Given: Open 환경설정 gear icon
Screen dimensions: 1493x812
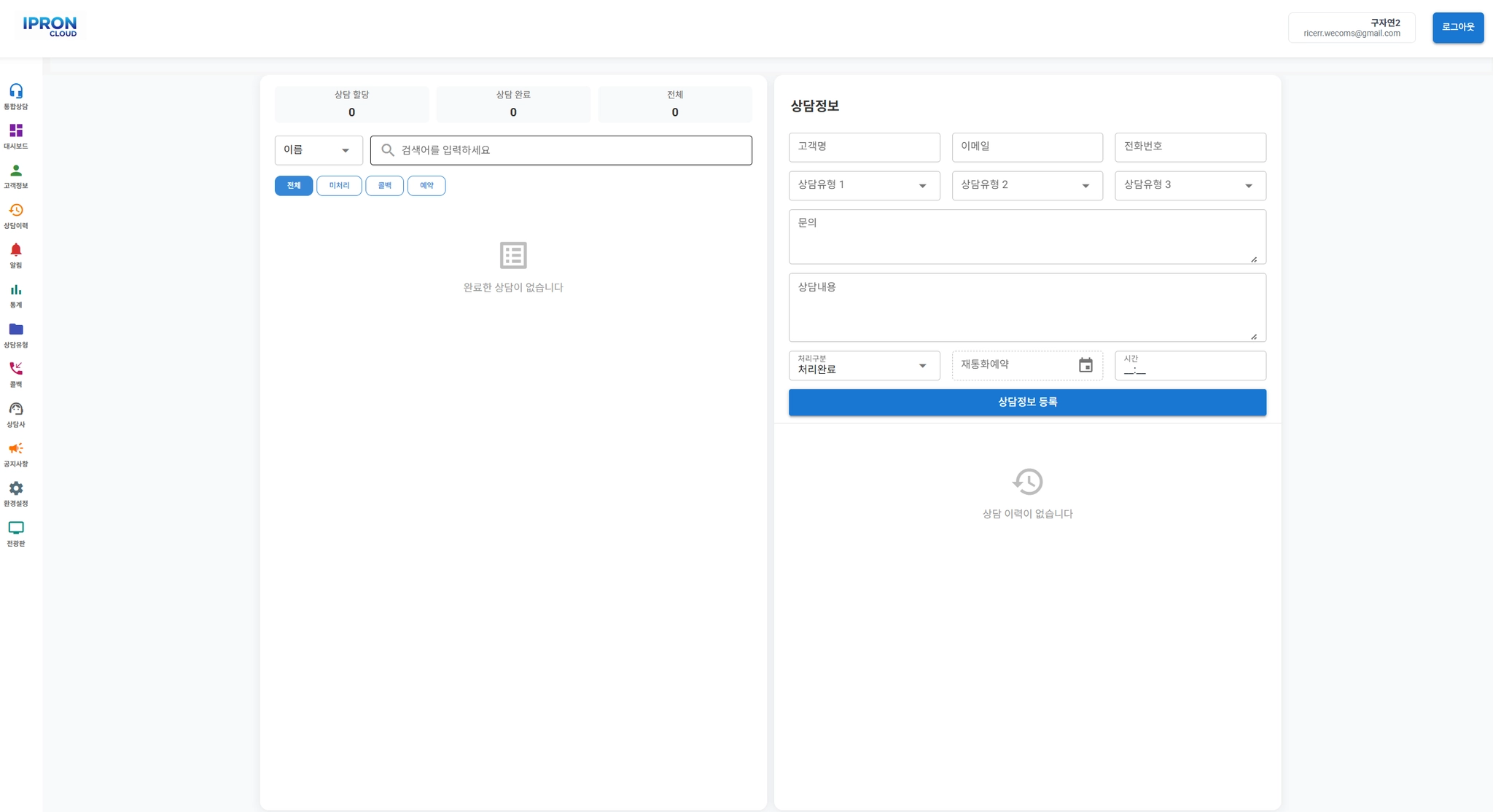Looking at the screenshot, I should 16,488.
